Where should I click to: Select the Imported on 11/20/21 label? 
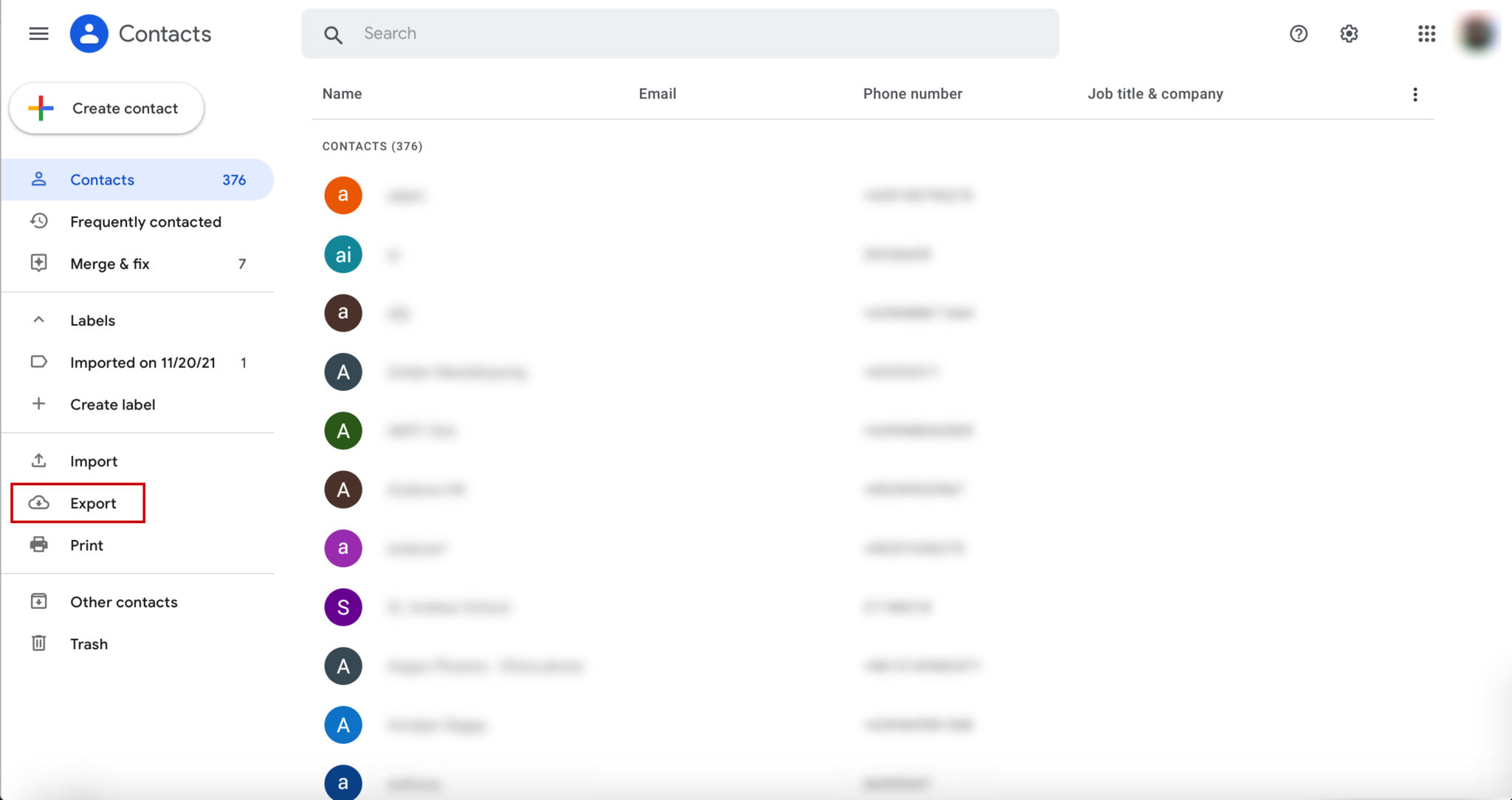tap(142, 362)
